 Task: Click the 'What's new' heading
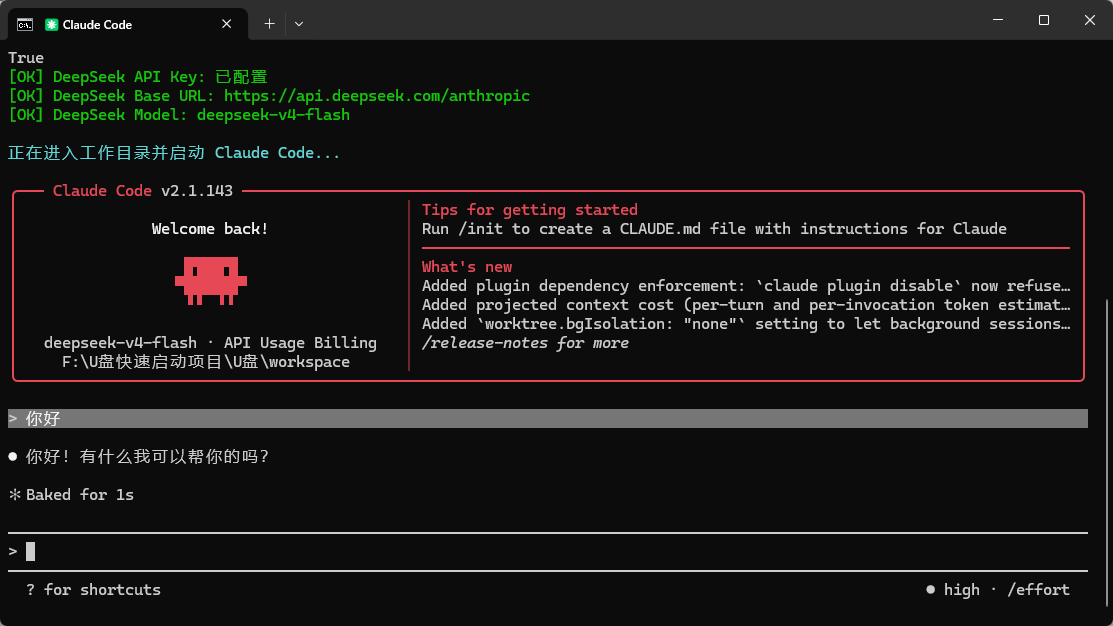tap(467, 267)
